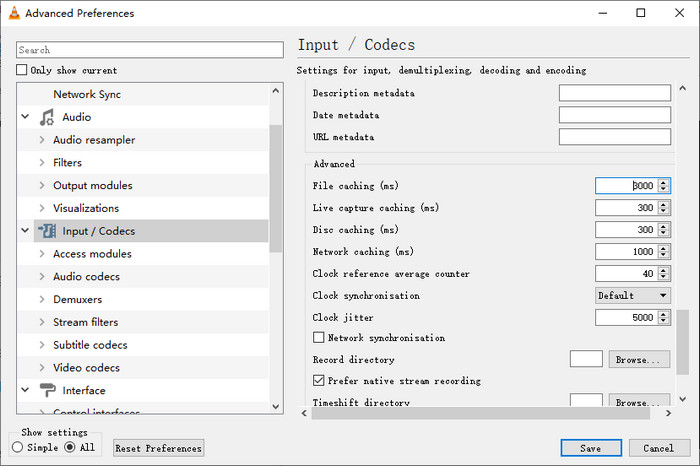This screenshot has width=700, height=466.
Task: Select the All show settings radio
Action: tap(70, 447)
